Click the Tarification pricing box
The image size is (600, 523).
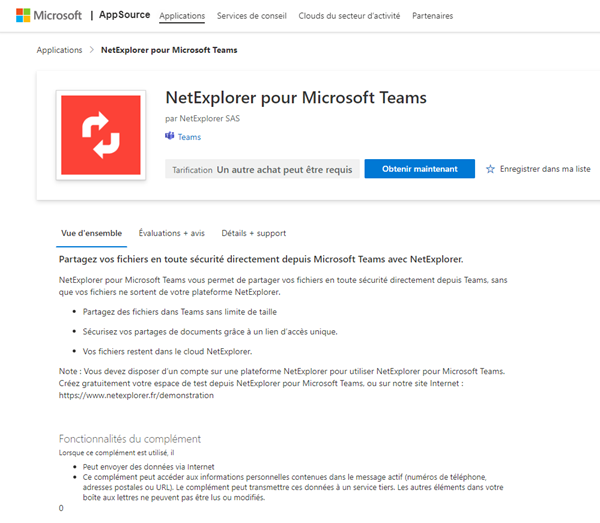click(x=262, y=169)
